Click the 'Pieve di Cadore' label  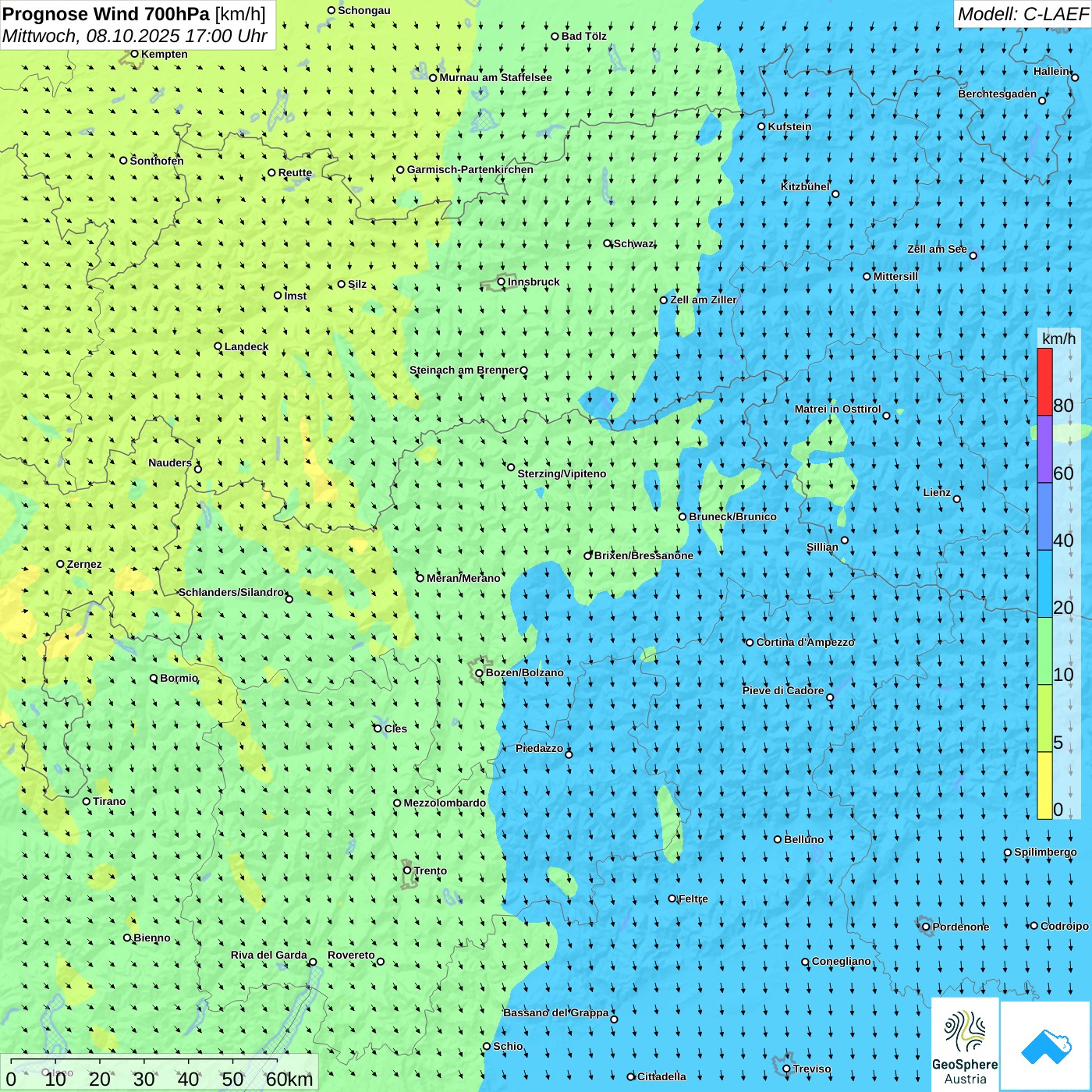(783, 690)
